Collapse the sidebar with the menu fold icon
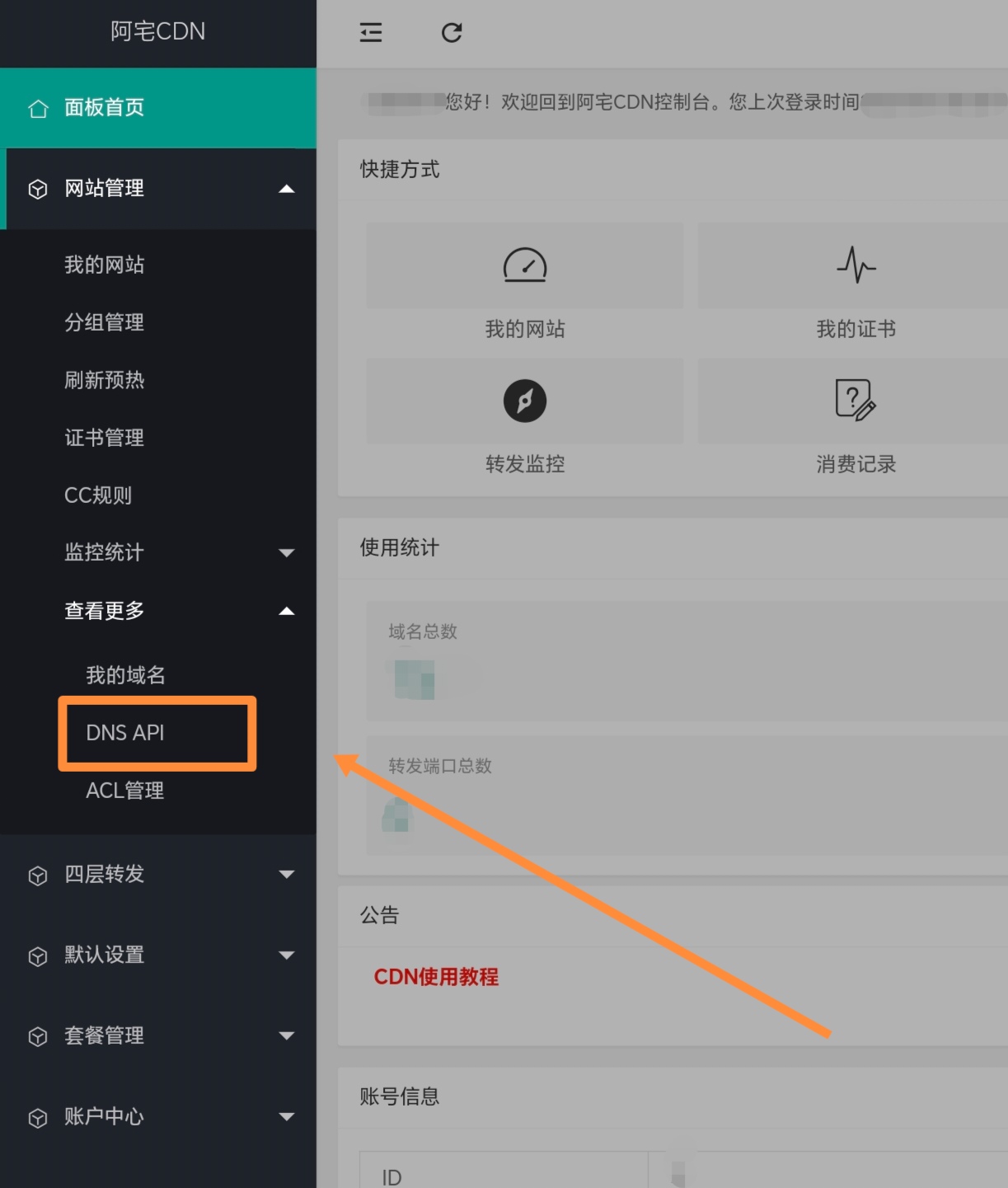This screenshot has width=1008, height=1188. (x=371, y=33)
